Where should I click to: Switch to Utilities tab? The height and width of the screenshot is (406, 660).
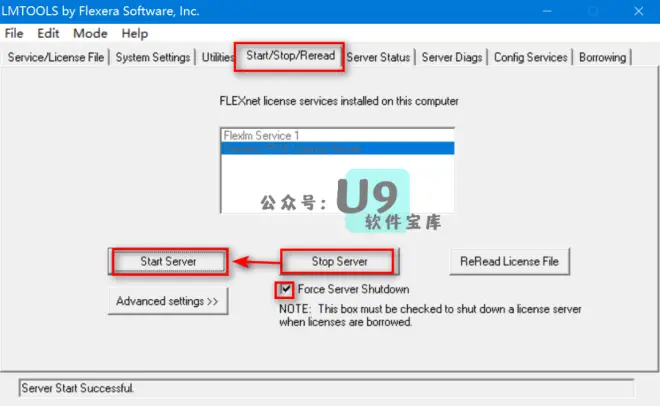216,57
